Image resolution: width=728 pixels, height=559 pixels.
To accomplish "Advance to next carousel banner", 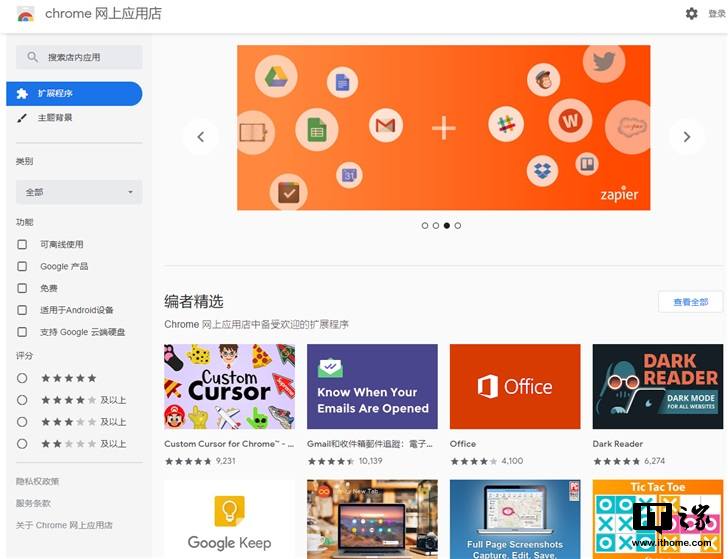I will coord(686,137).
